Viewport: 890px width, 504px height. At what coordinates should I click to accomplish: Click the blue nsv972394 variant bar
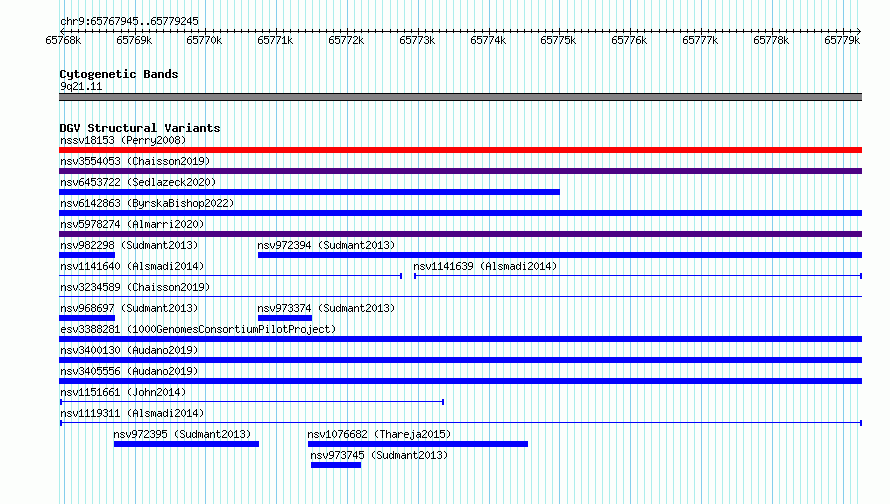click(x=560, y=255)
